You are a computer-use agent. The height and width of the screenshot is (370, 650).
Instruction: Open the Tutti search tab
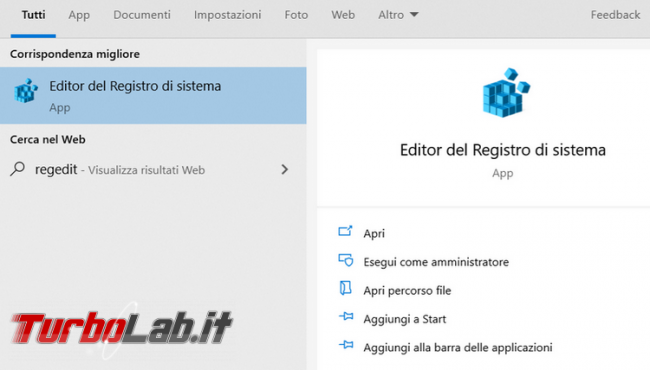33,15
